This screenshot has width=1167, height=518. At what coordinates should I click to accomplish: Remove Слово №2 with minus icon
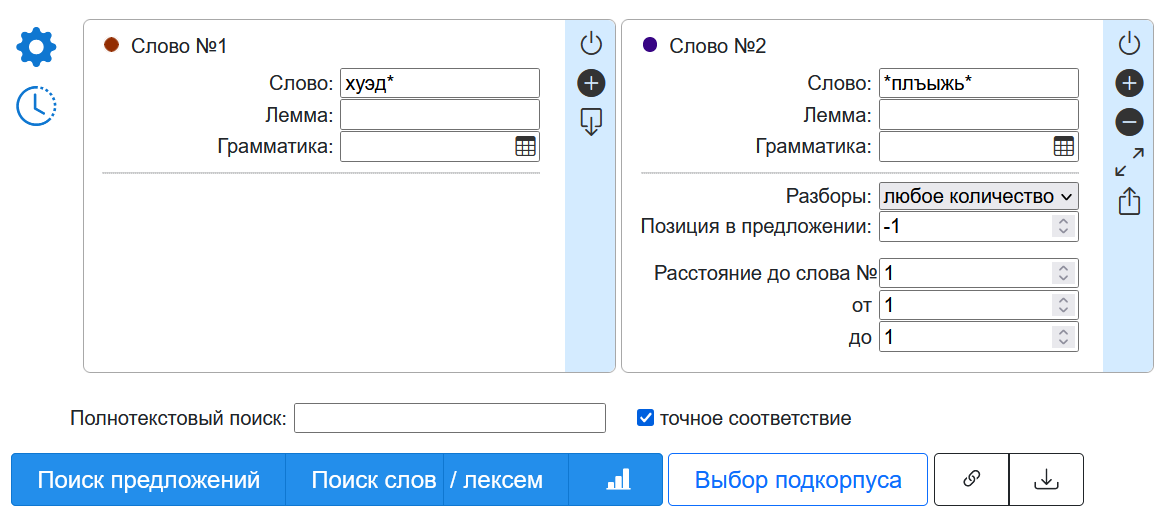pyautogui.click(x=1129, y=123)
